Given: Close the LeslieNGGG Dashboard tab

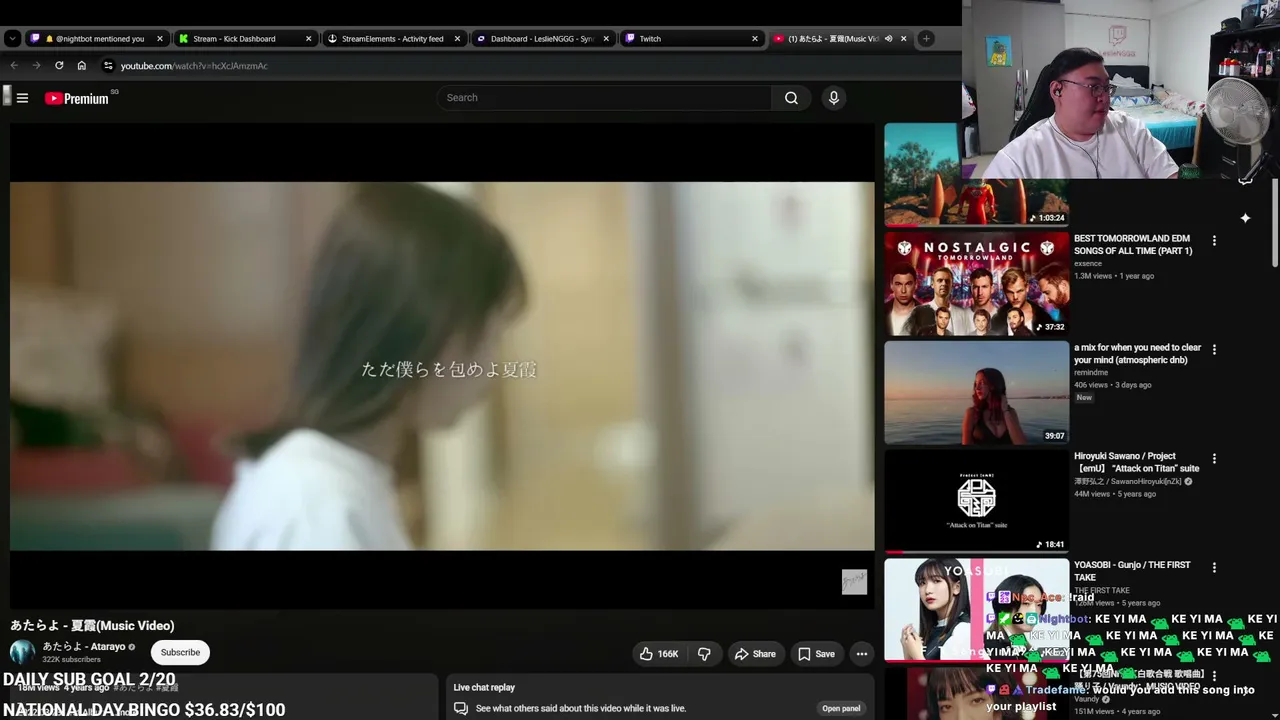Looking at the screenshot, I should tap(605, 39).
